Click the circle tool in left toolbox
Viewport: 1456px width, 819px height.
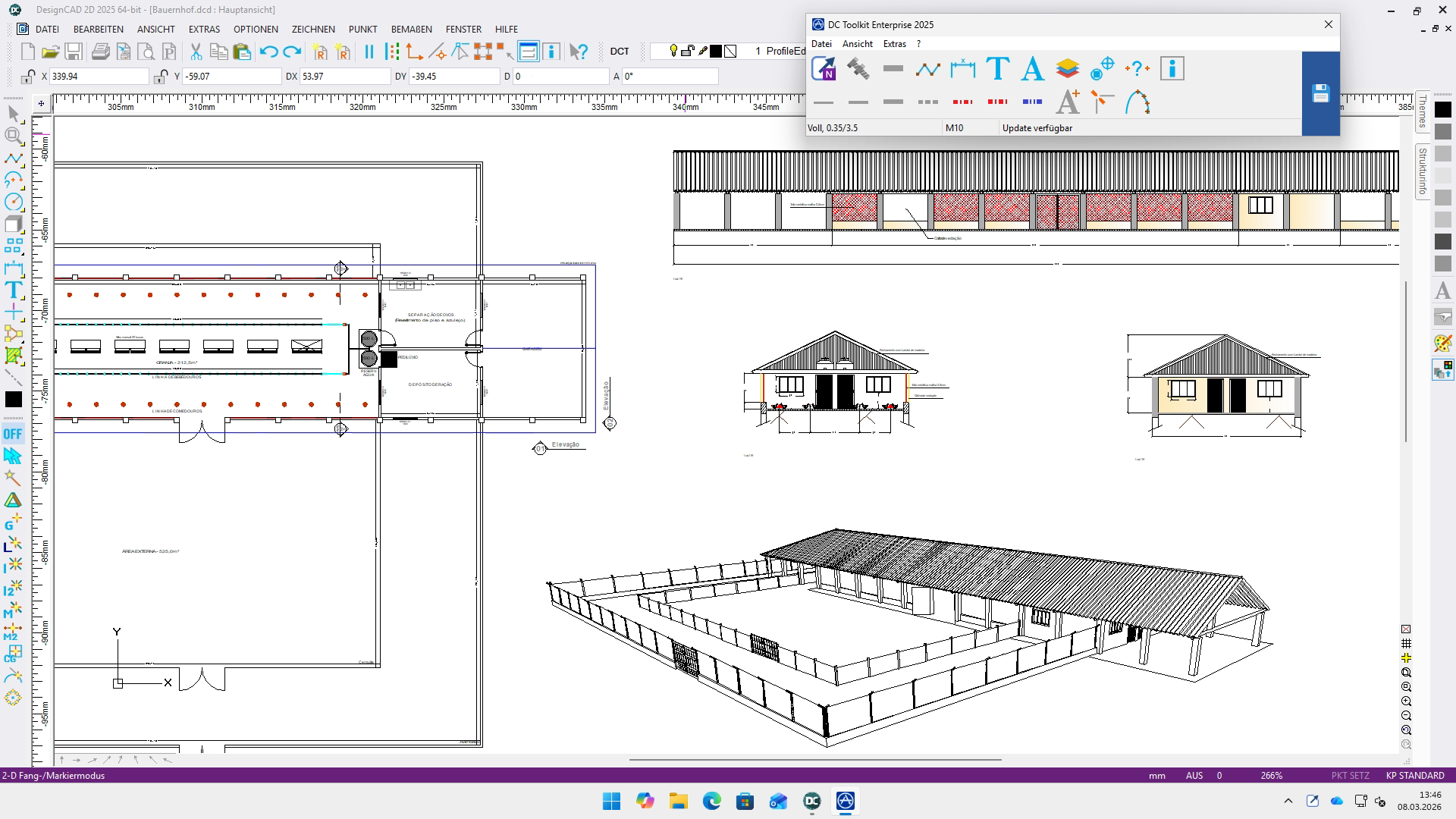click(x=13, y=202)
